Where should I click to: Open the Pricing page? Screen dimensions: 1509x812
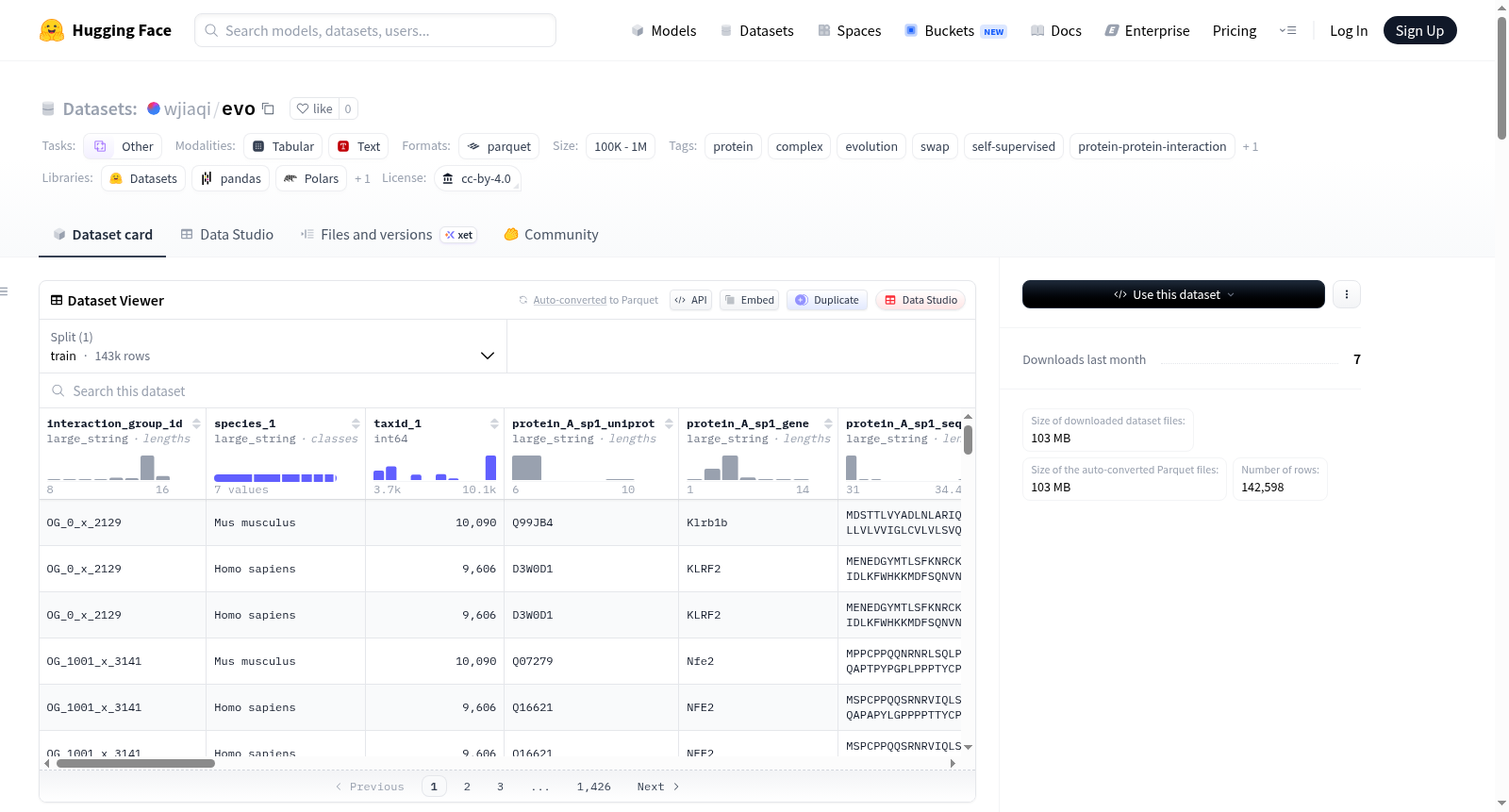[1235, 30]
